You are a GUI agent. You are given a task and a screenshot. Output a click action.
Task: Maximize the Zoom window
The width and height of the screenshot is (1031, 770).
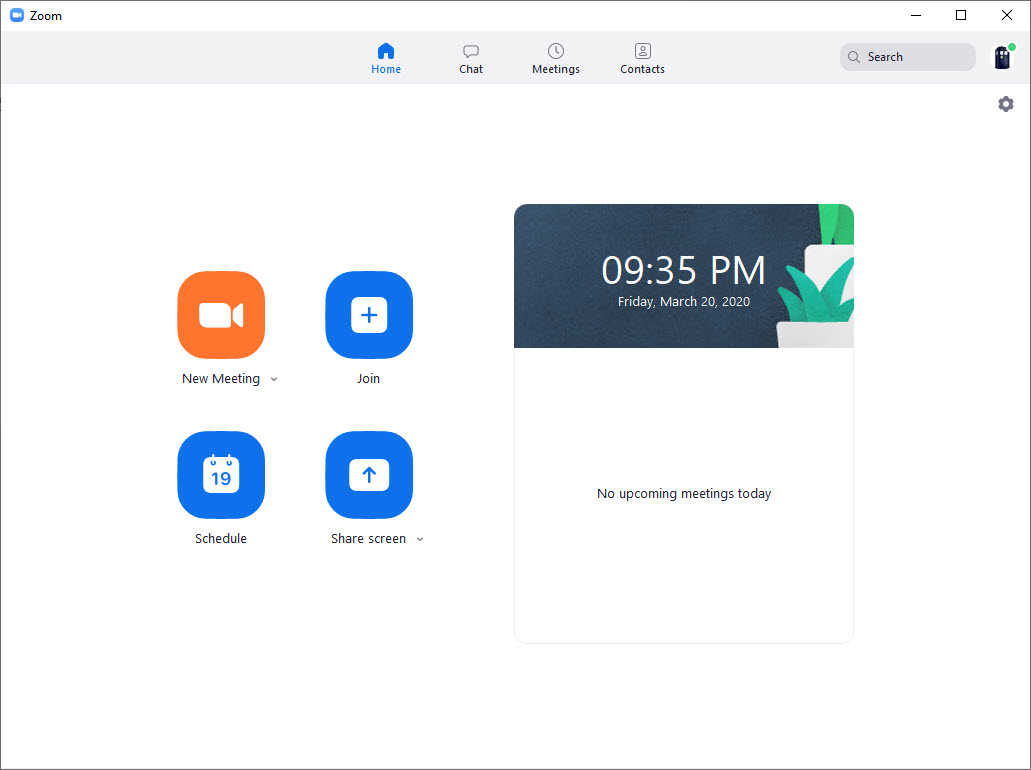(x=961, y=15)
